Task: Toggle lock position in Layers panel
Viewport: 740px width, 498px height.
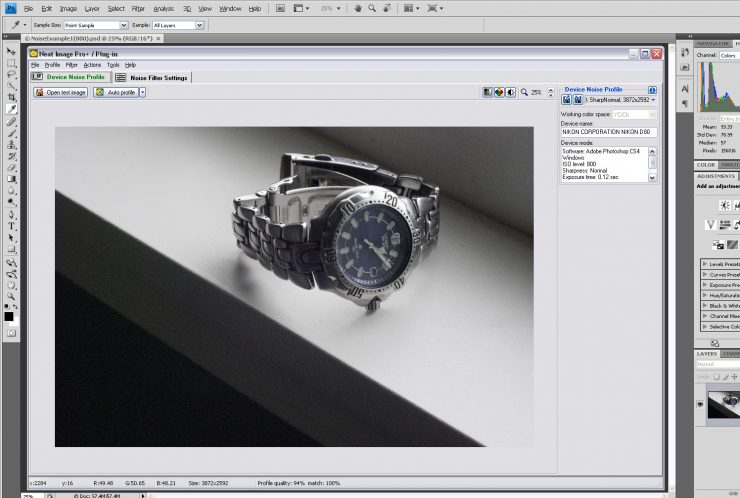Action: pos(734,377)
